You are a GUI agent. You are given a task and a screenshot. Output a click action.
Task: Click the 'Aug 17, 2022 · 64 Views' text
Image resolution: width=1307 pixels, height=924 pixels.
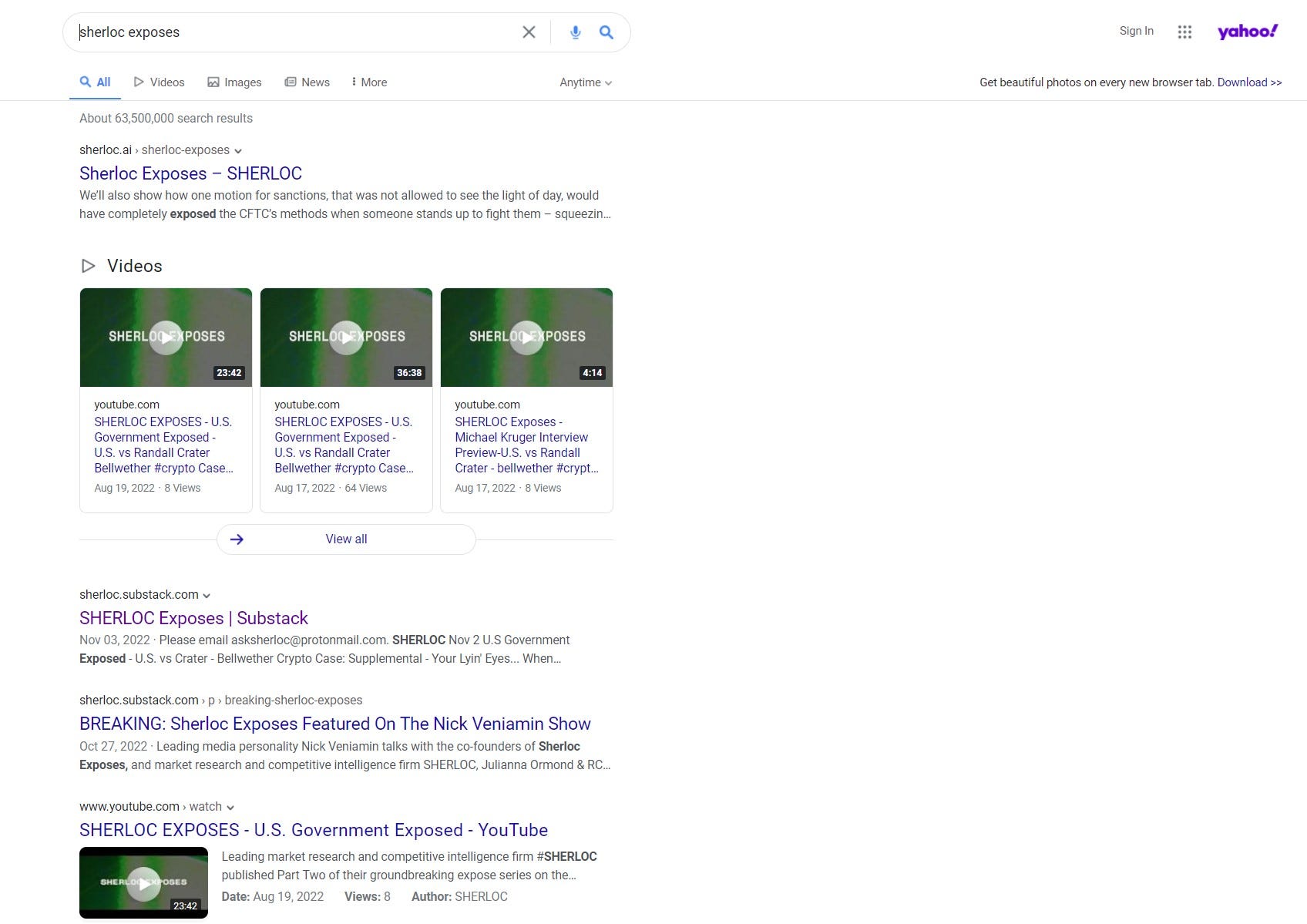331,488
